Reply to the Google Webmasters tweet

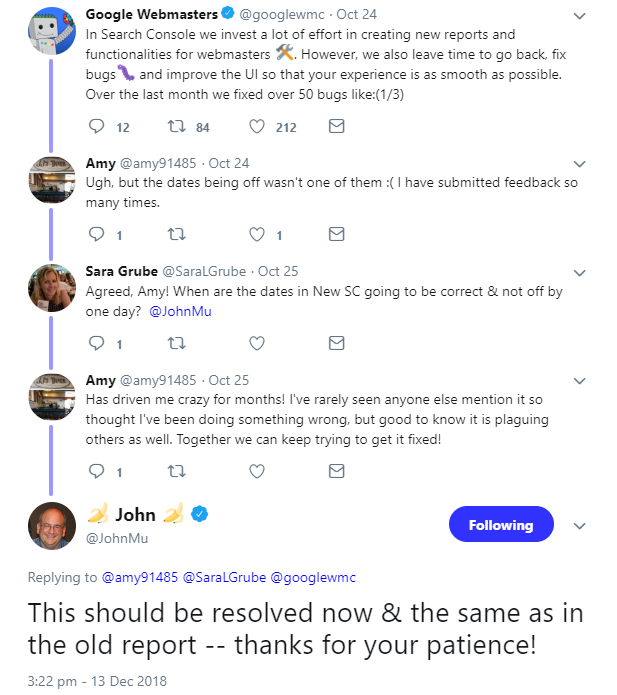pos(97,127)
